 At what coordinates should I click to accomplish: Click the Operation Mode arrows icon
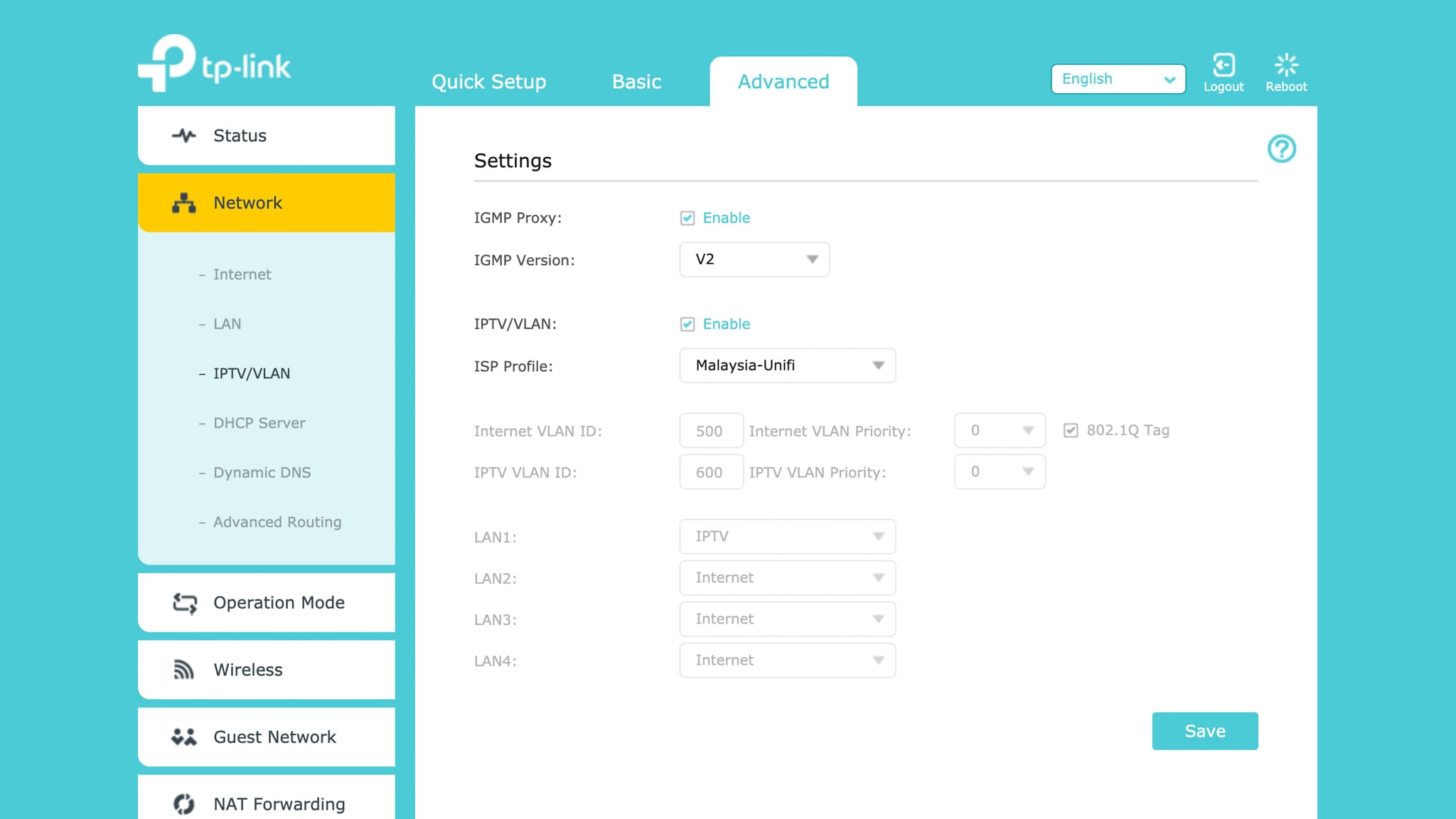tap(184, 603)
